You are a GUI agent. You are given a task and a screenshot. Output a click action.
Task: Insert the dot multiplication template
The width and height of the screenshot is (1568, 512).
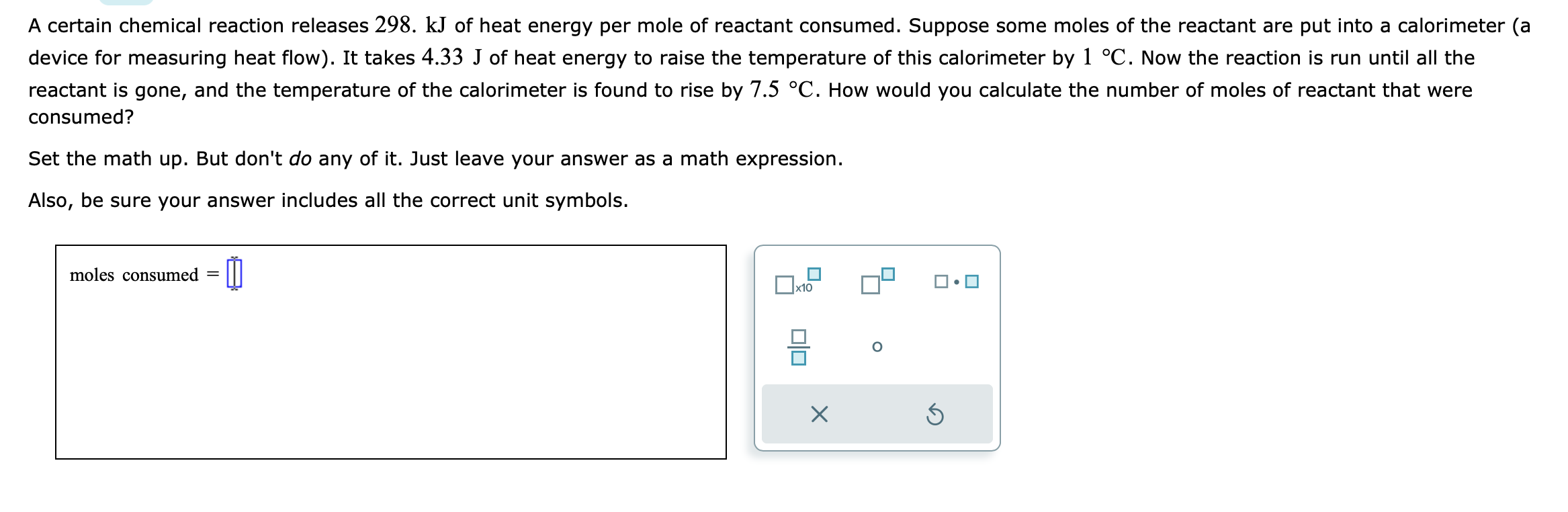pyautogui.click(x=957, y=282)
